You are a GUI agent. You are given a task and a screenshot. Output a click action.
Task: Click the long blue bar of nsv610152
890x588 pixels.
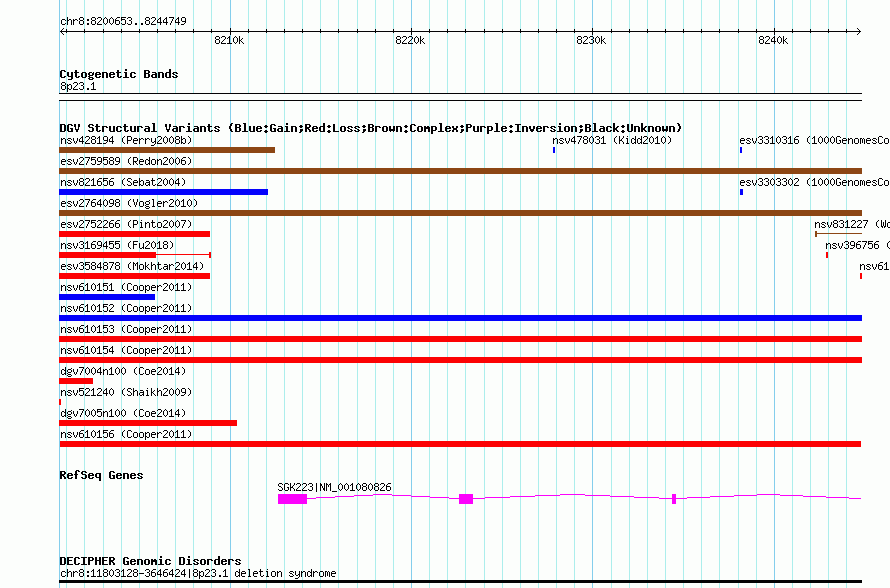(x=460, y=318)
